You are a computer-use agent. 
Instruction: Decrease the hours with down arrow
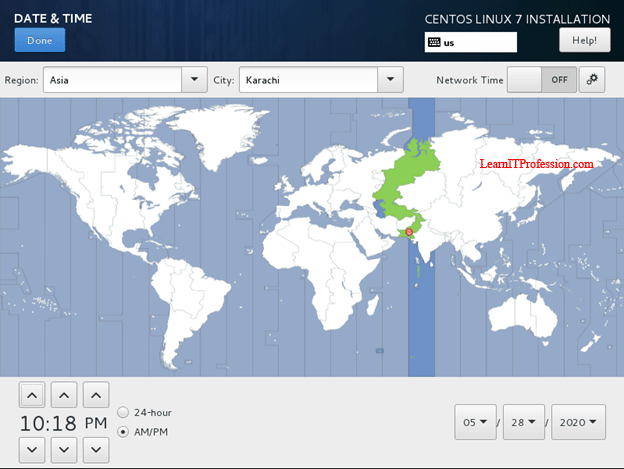(32, 450)
